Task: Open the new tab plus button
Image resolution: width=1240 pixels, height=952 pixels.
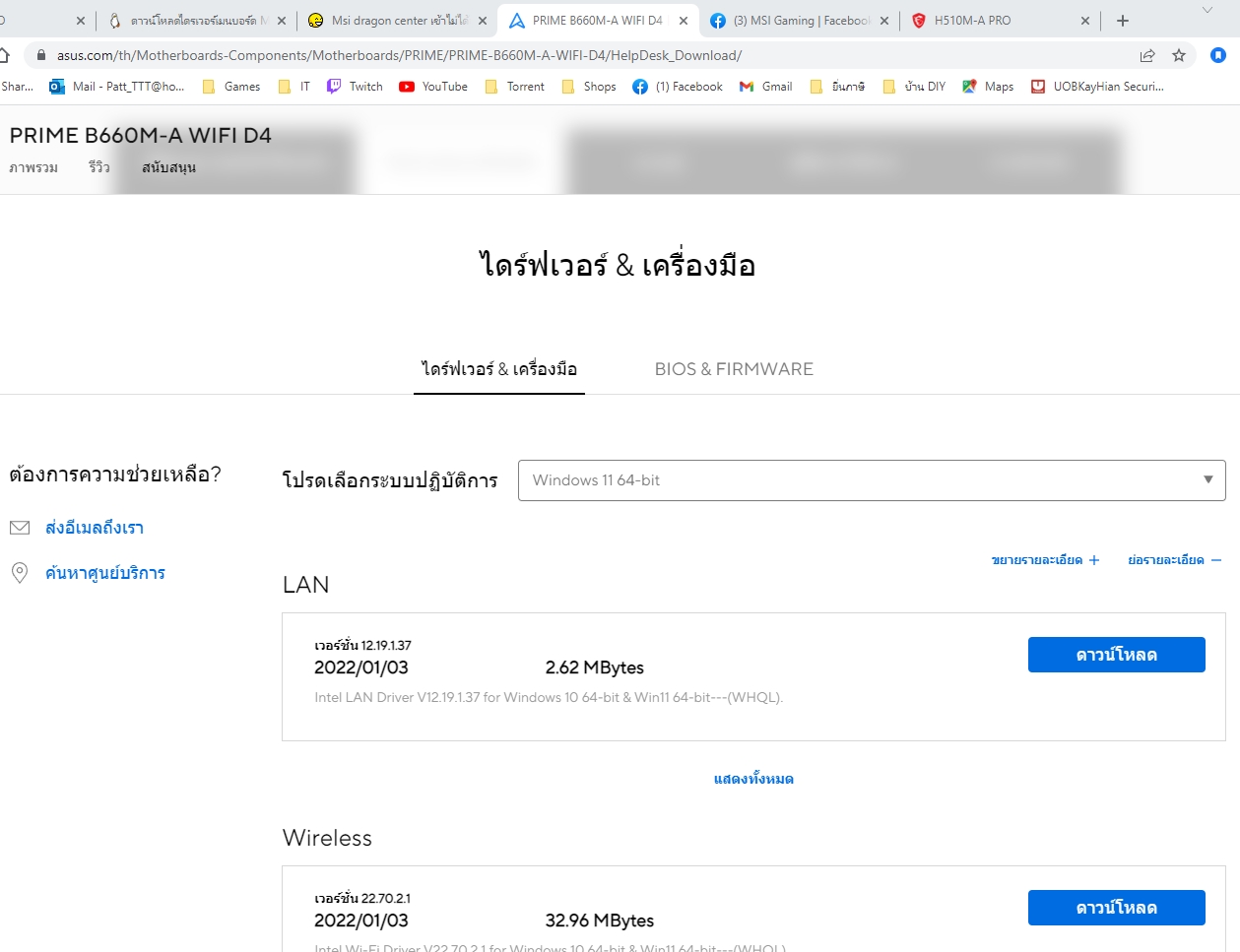Action: coord(1123,21)
